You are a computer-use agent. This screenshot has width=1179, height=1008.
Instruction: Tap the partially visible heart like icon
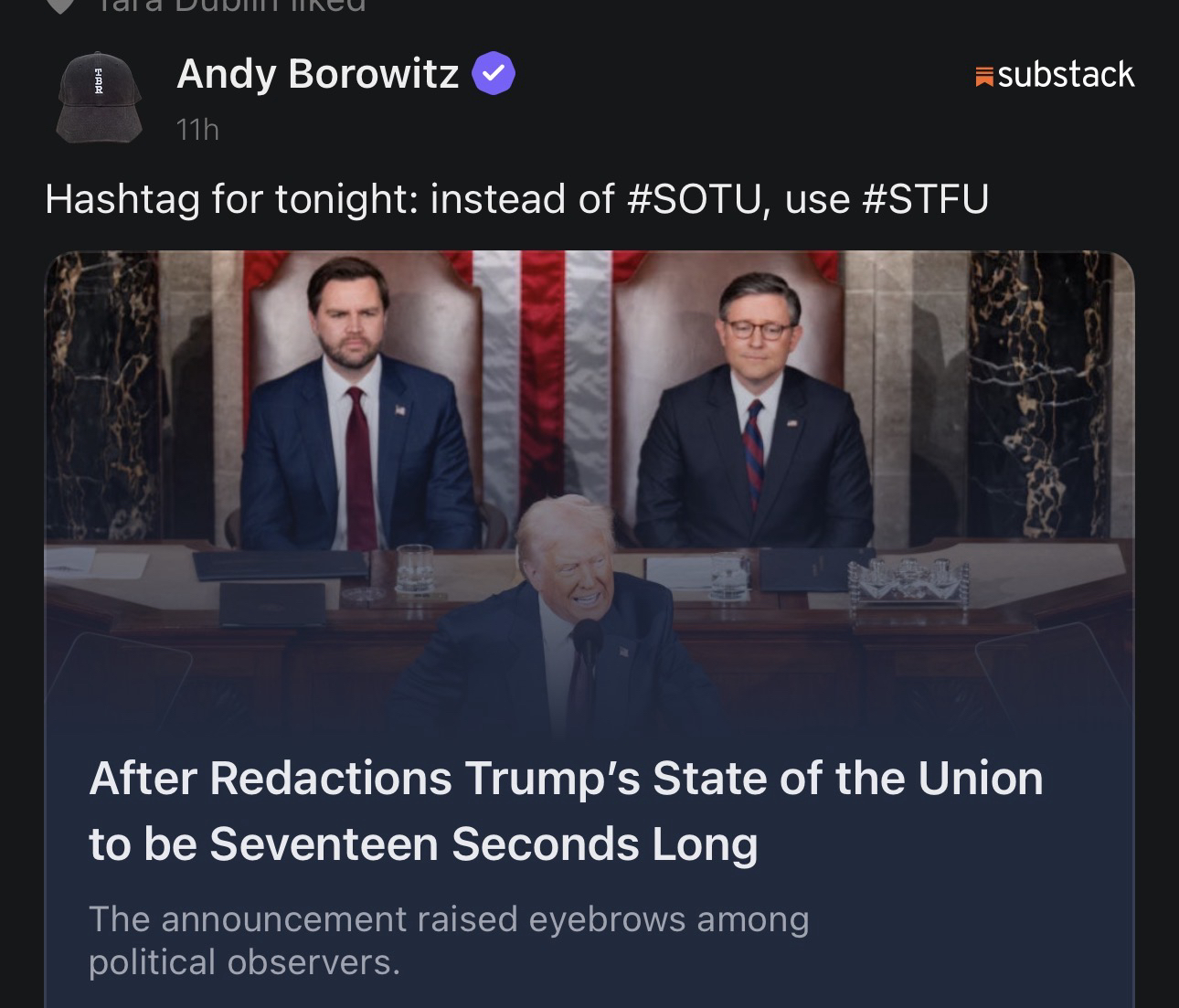61,5
